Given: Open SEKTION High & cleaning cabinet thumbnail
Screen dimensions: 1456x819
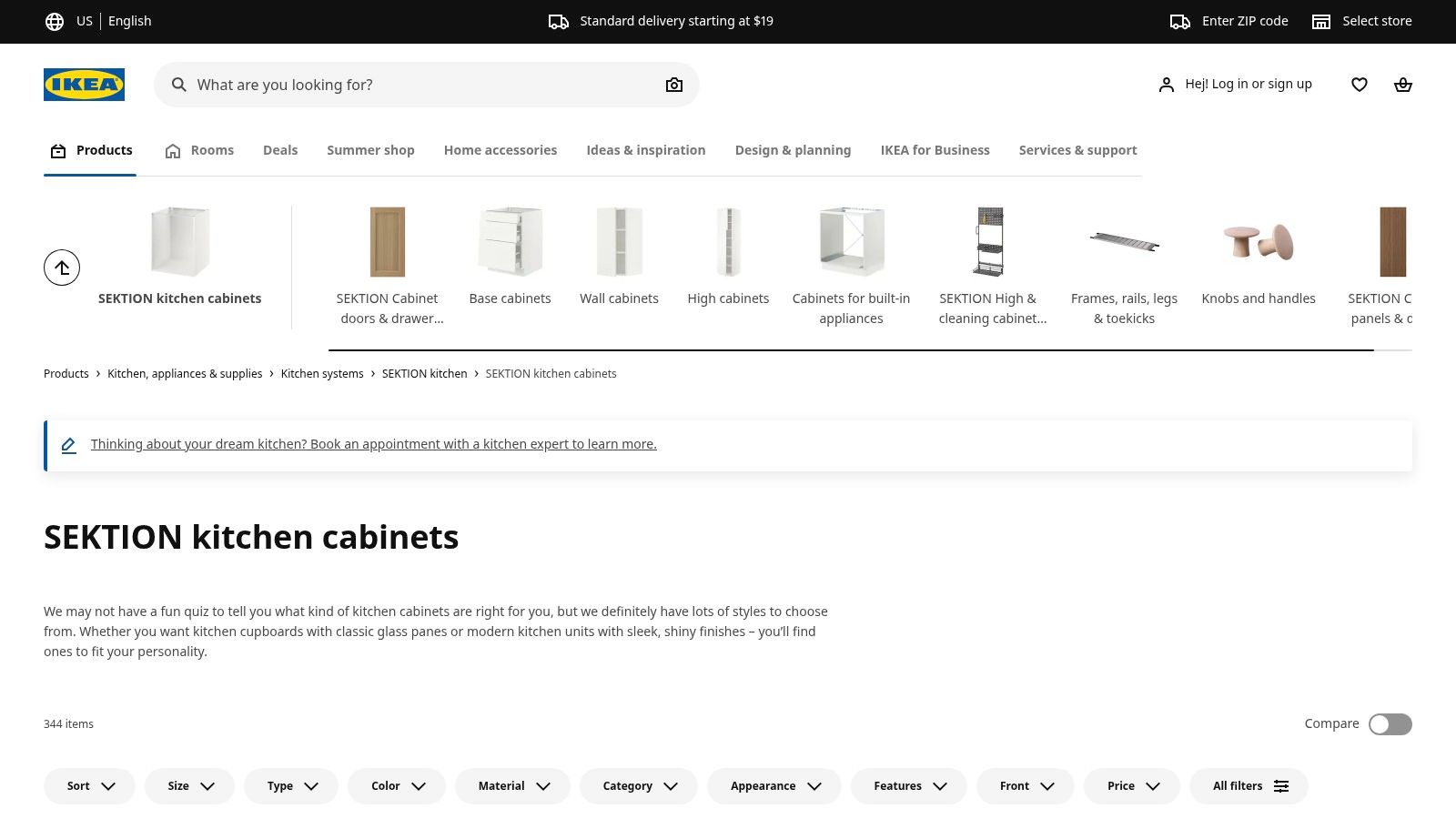Looking at the screenshot, I should tap(989, 242).
